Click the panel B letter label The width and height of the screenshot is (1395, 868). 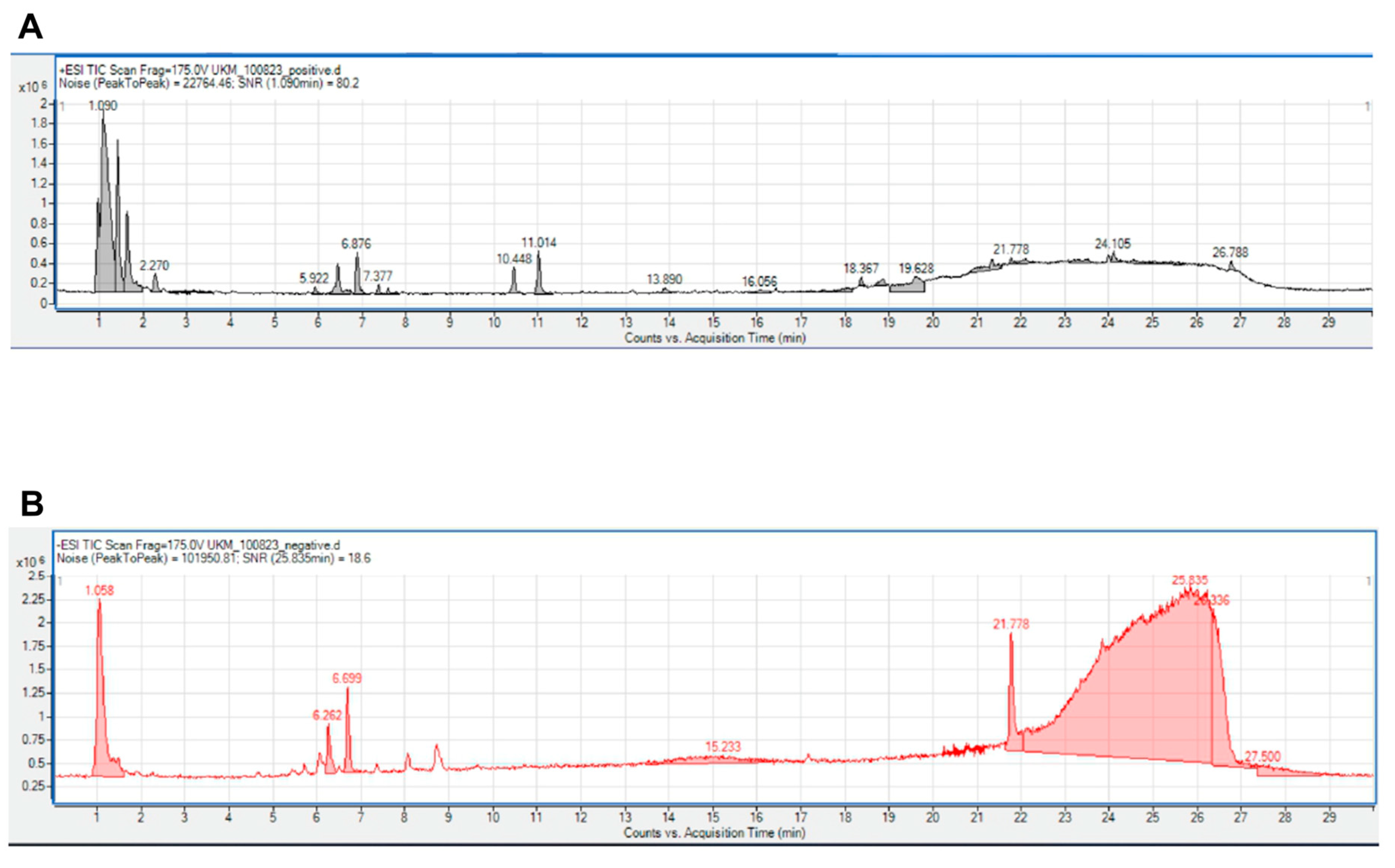tap(32, 503)
